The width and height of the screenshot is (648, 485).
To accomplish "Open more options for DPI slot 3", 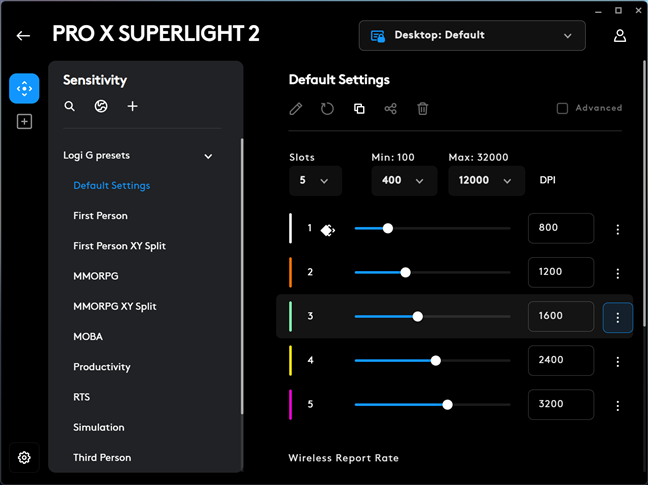I will click(x=617, y=318).
